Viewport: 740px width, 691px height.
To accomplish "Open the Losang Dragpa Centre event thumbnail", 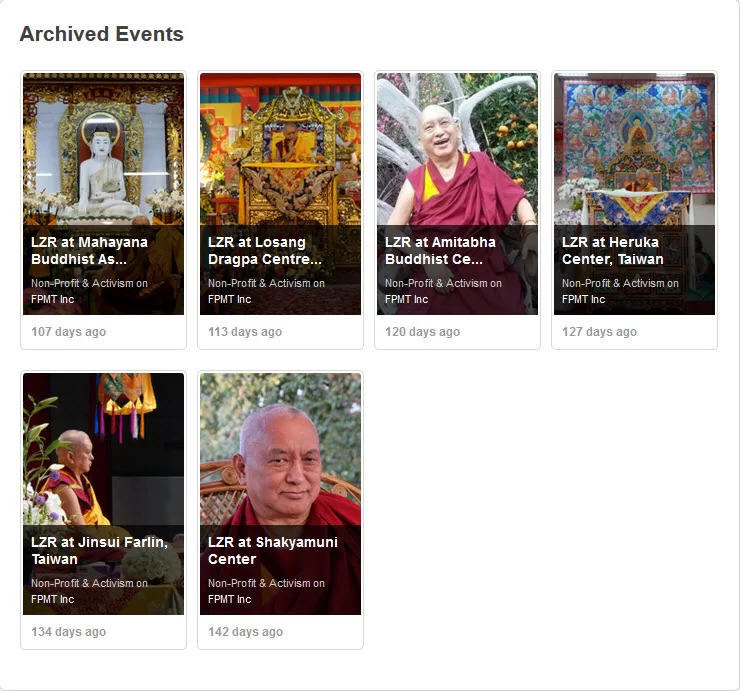I will coord(280,148).
